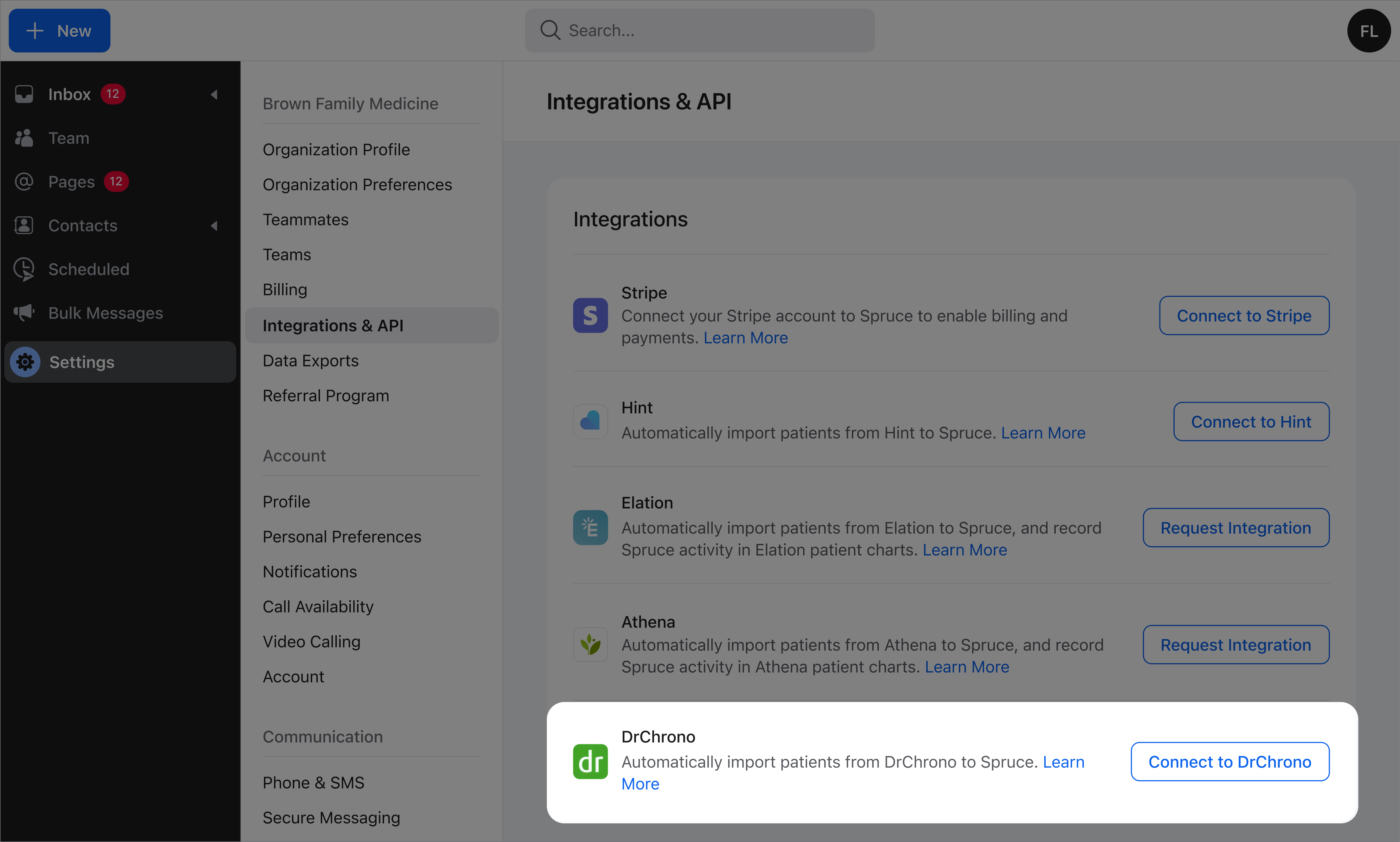Open Inbox in sidebar
The image size is (1400, 842).
120,94
